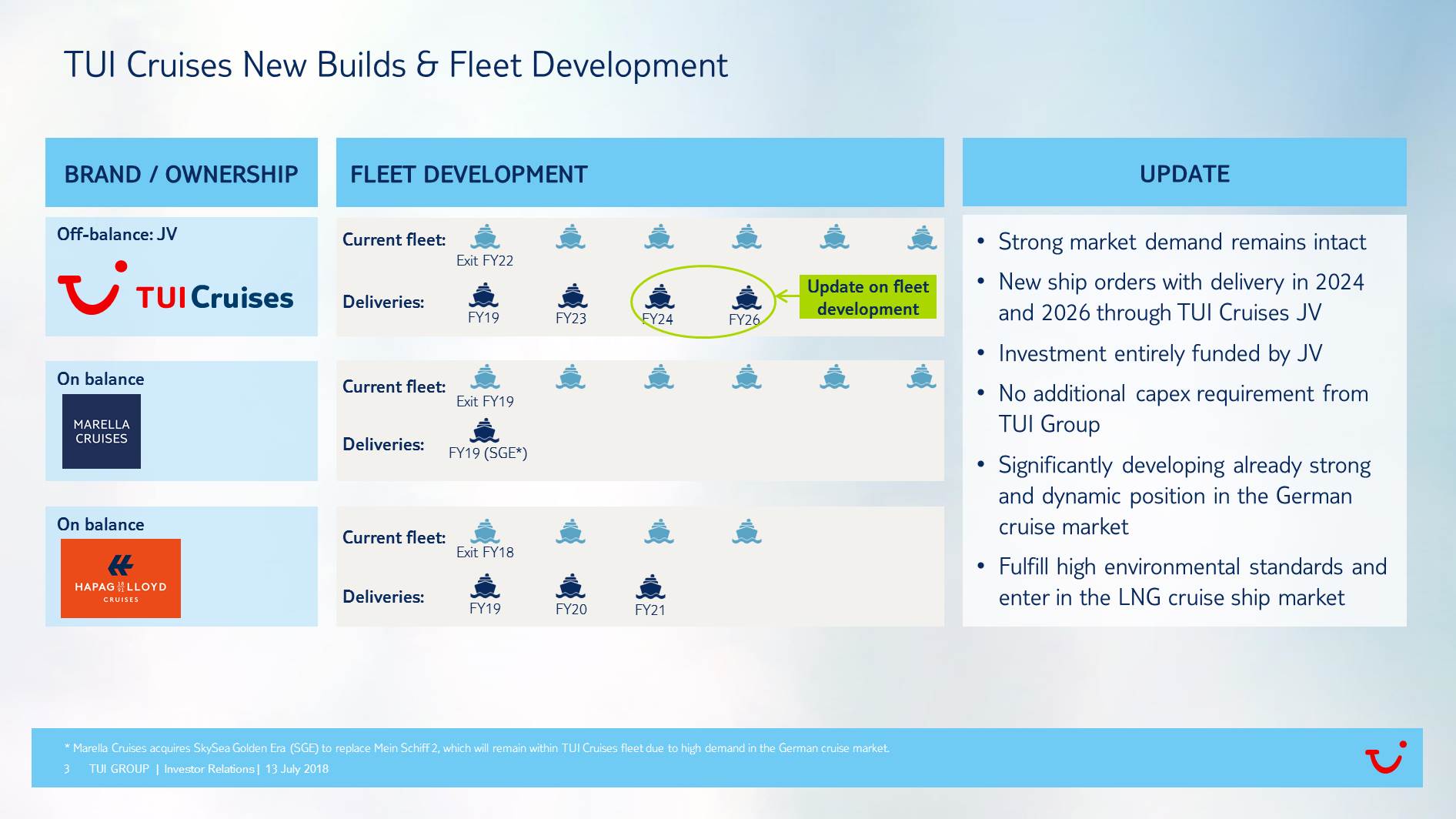Click the green "Update on fleet development" callout
The width and height of the screenshot is (1456, 819).
pyautogui.click(x=868, y=297)
